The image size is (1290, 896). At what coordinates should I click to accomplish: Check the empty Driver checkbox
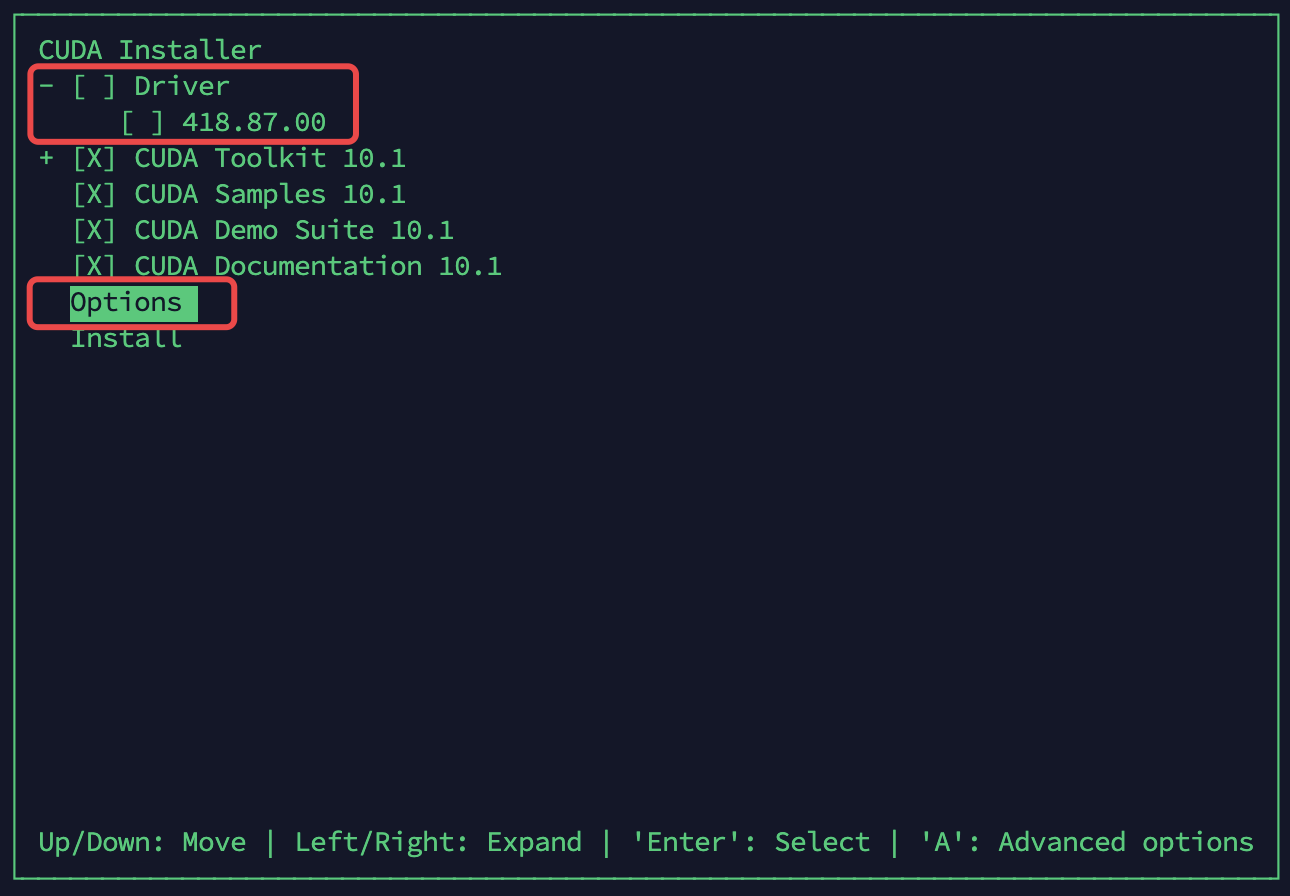pos(94,86)
